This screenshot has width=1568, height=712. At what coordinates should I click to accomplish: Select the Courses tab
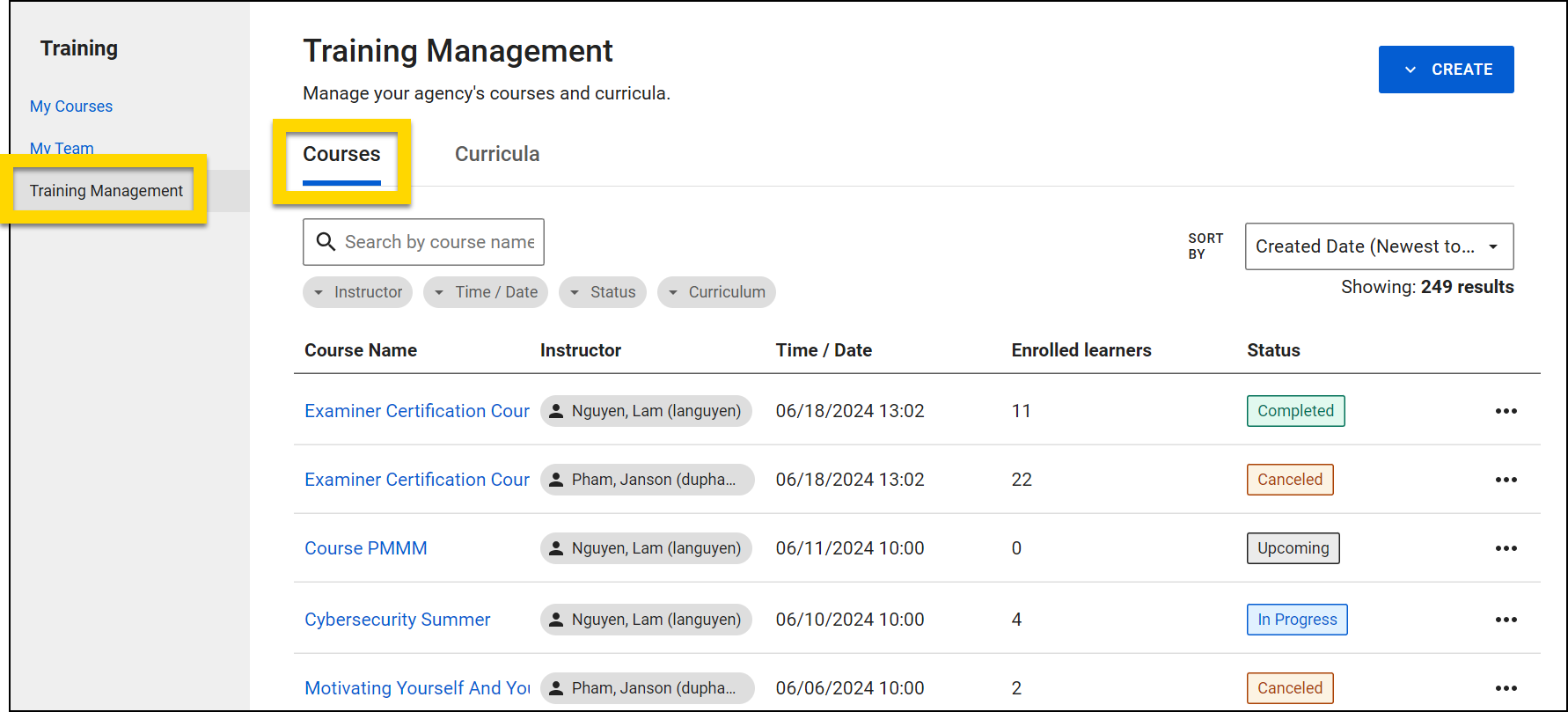[x=341, y=154]
